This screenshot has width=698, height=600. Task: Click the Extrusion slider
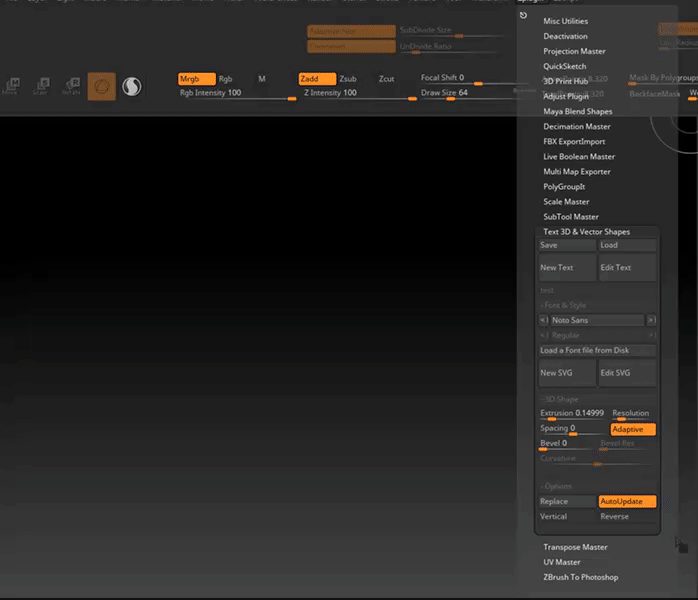(x=572, y=415)
